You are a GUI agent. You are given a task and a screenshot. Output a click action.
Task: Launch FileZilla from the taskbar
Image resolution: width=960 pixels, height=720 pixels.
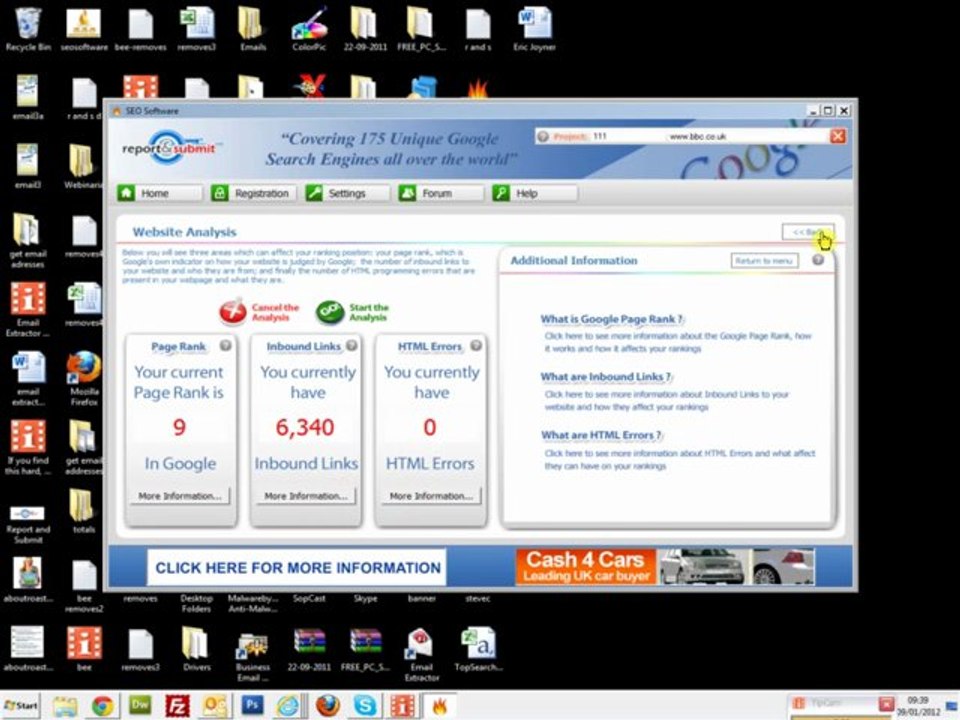178,706
